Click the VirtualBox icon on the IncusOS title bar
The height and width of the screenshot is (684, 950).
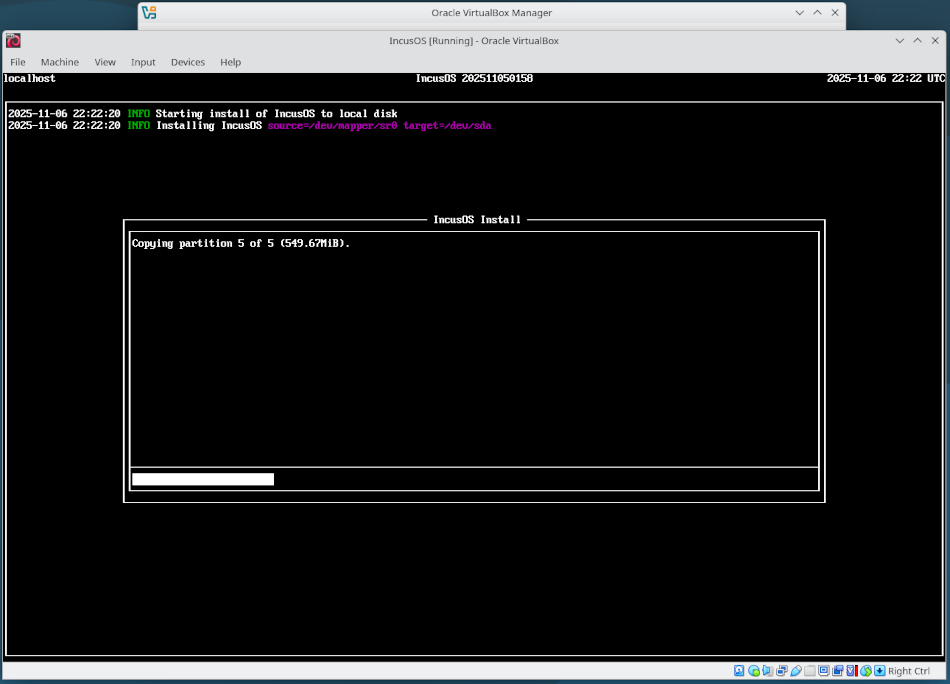click(13, 40)
